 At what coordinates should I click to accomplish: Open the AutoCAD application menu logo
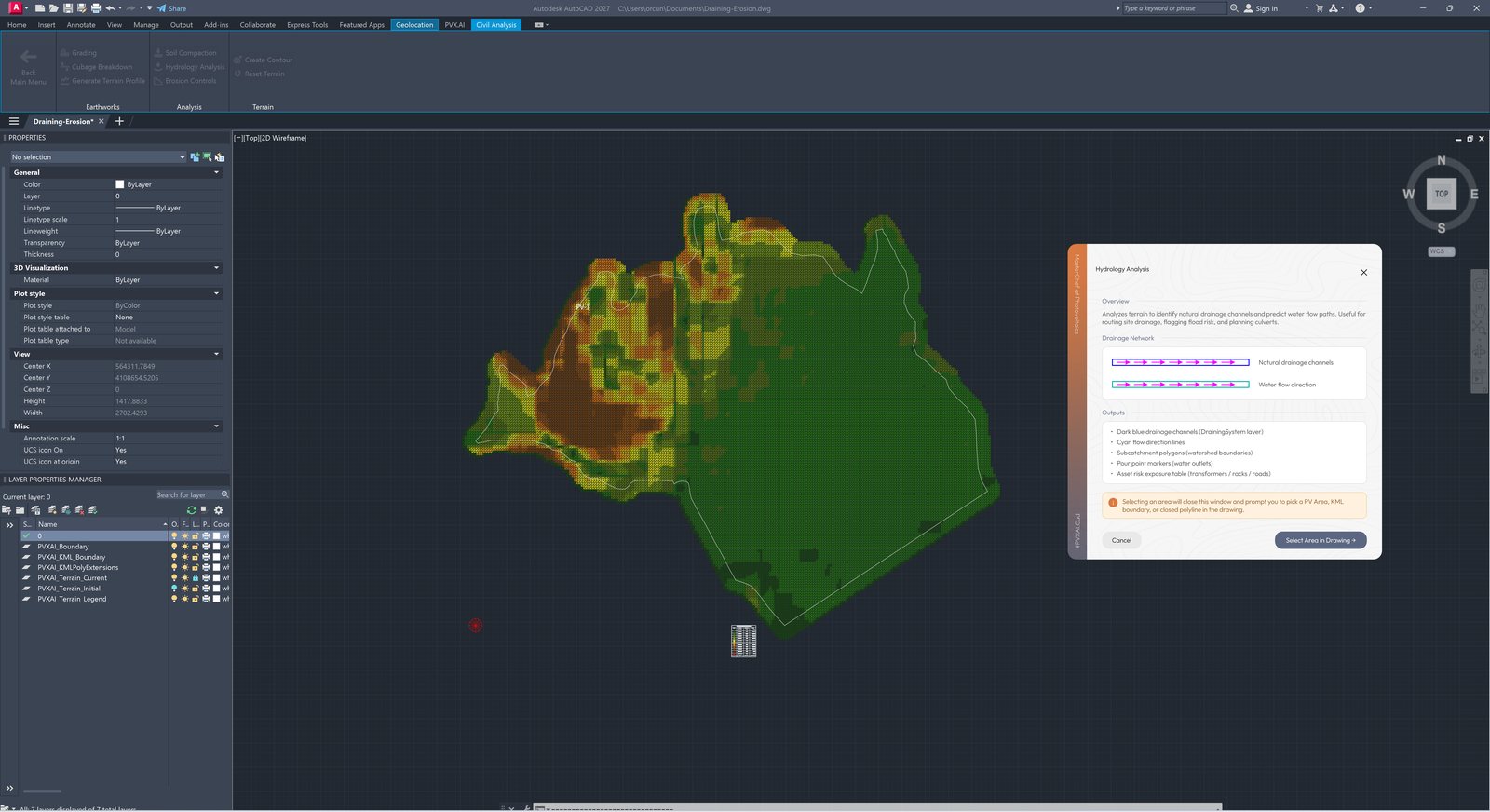[x=15, y=7]
